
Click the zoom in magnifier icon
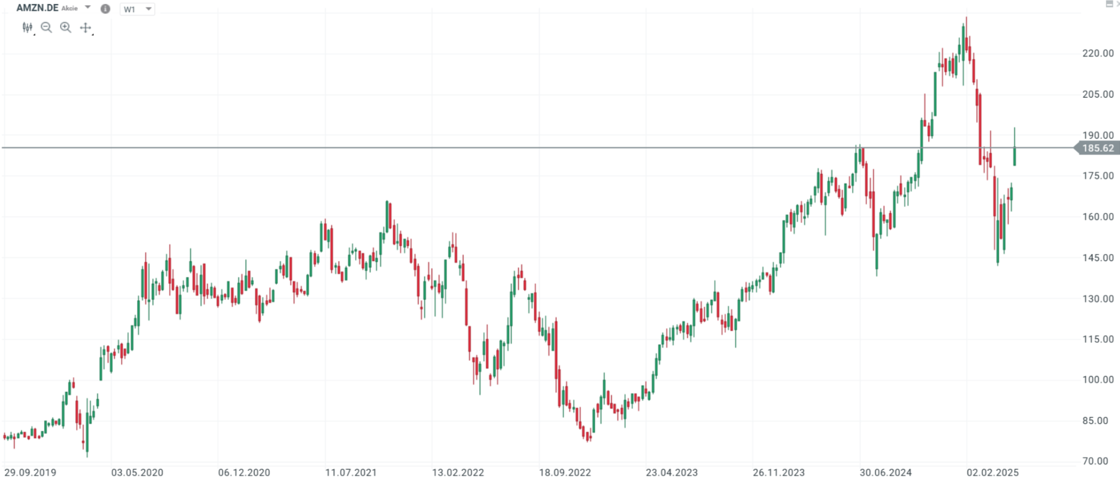pos(65,28)
